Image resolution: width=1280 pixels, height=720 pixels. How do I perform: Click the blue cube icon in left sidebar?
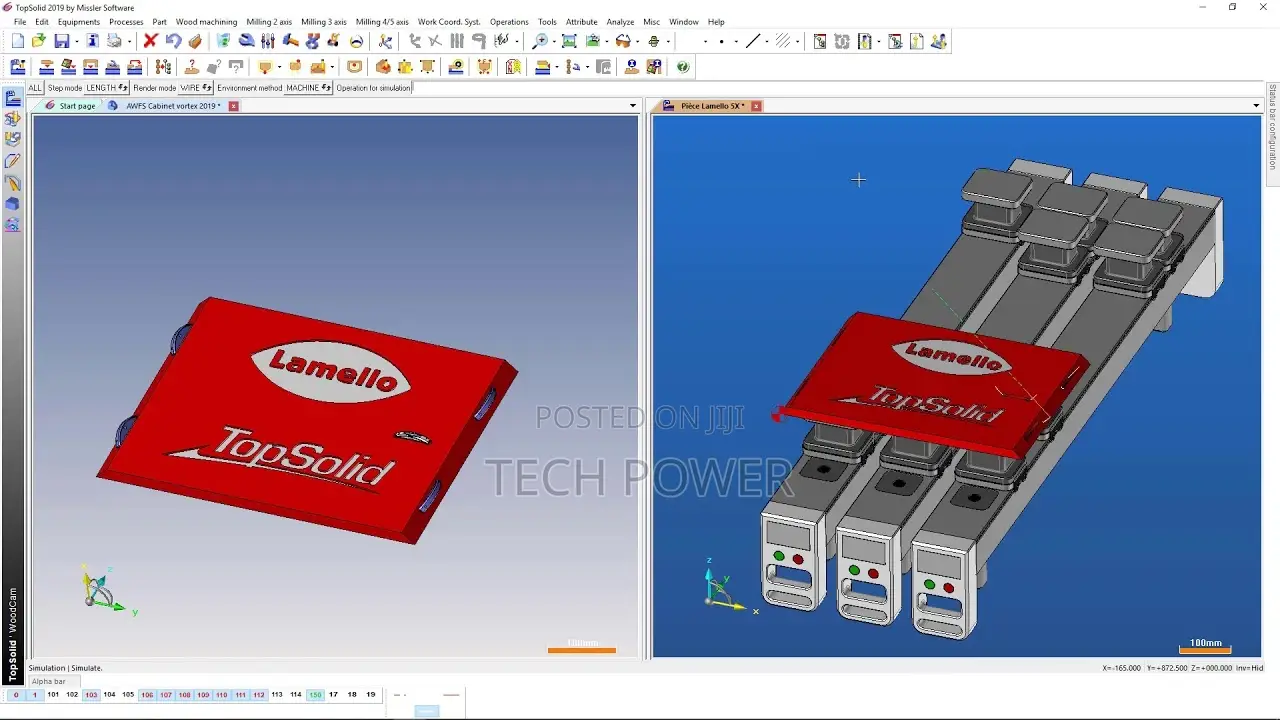[13, 203]
